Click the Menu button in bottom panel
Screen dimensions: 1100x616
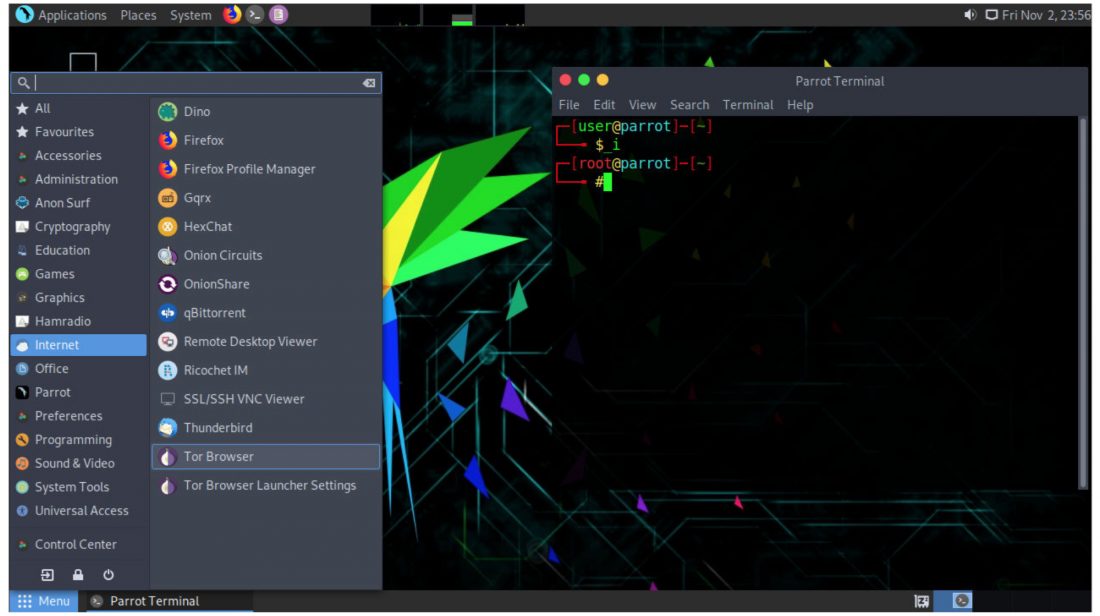click(44, 601)
